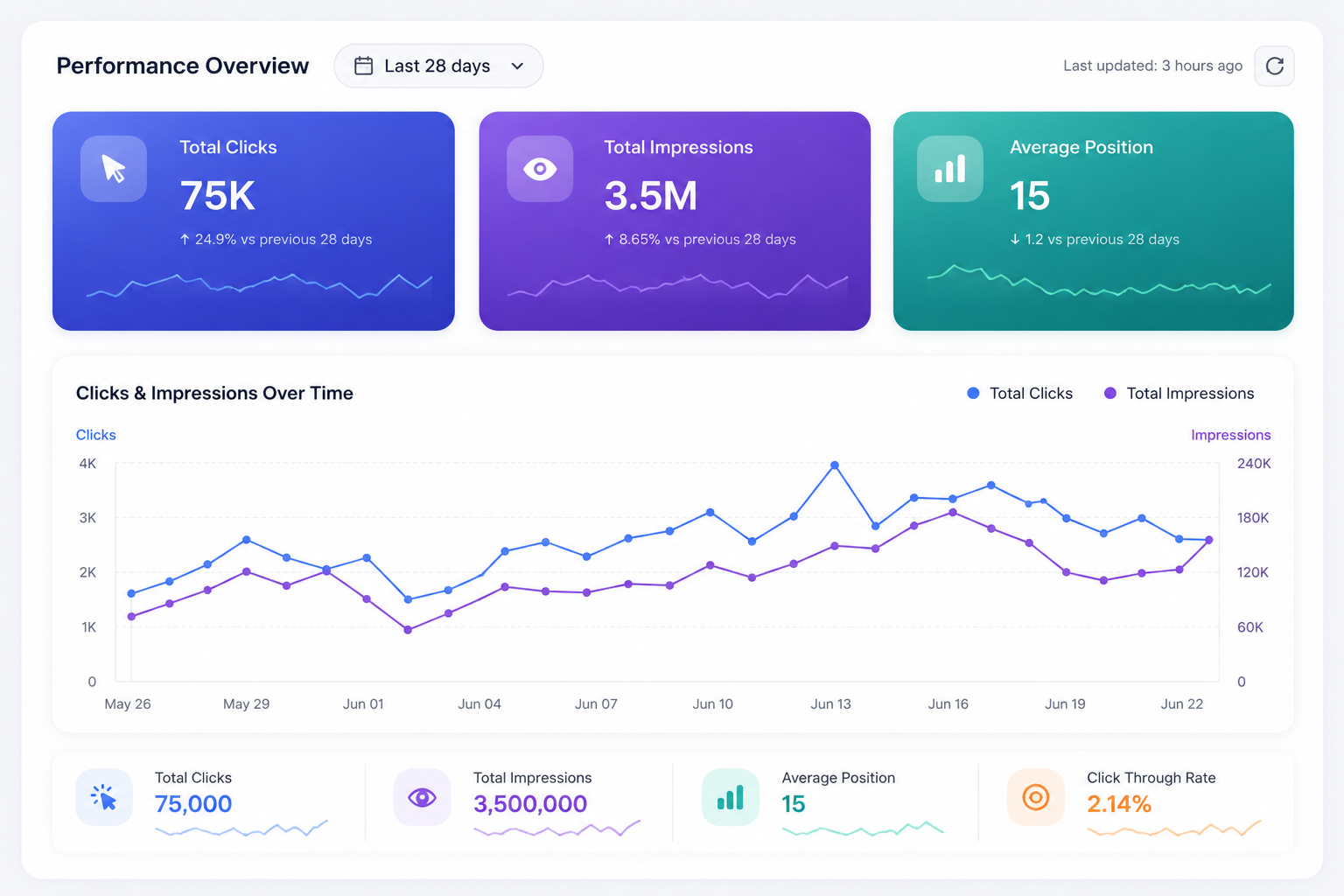This screenshot has width=1344, height=896.
Task: Click the Clicks & Impressions Over Time title
Action: [214, 394]
